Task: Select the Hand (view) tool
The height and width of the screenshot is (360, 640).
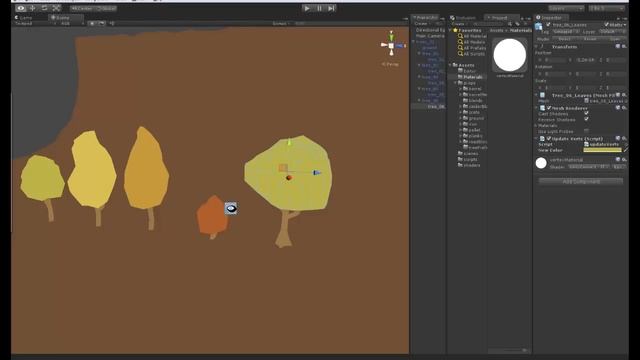Action: click(21, 8)
